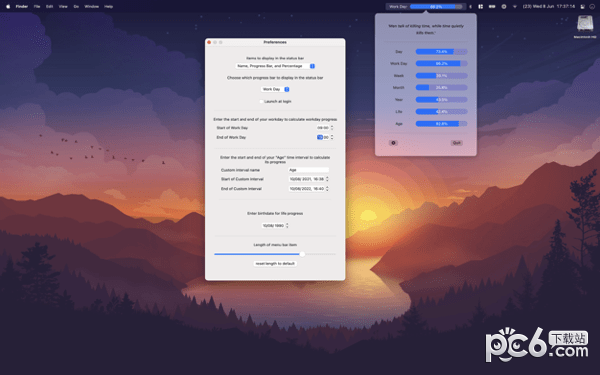Click the menu bar item length slider

point(275,254)
